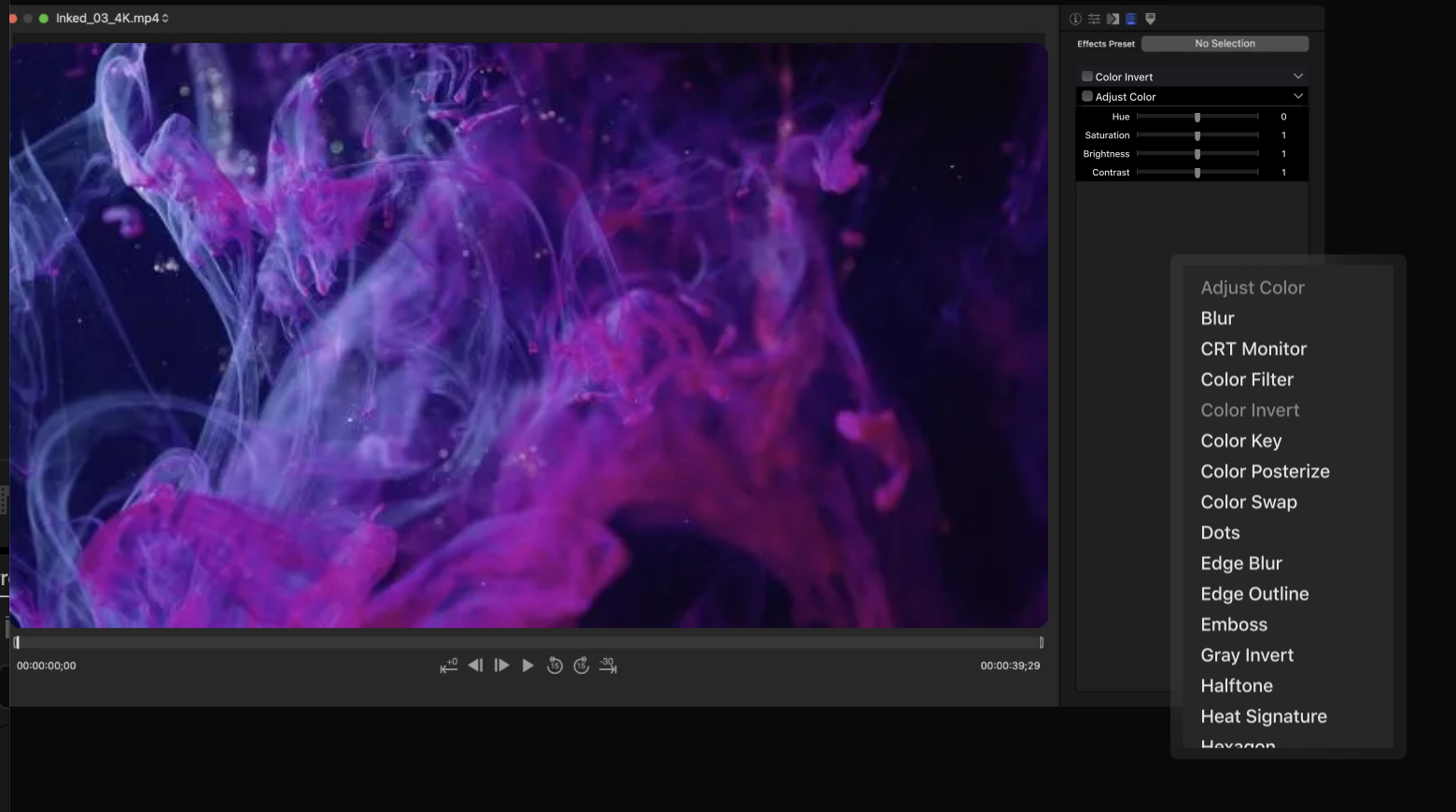This screenshot has height=812, width=1456.
Task: Play the Inked_03_4K video
Action: click(528, 665)
